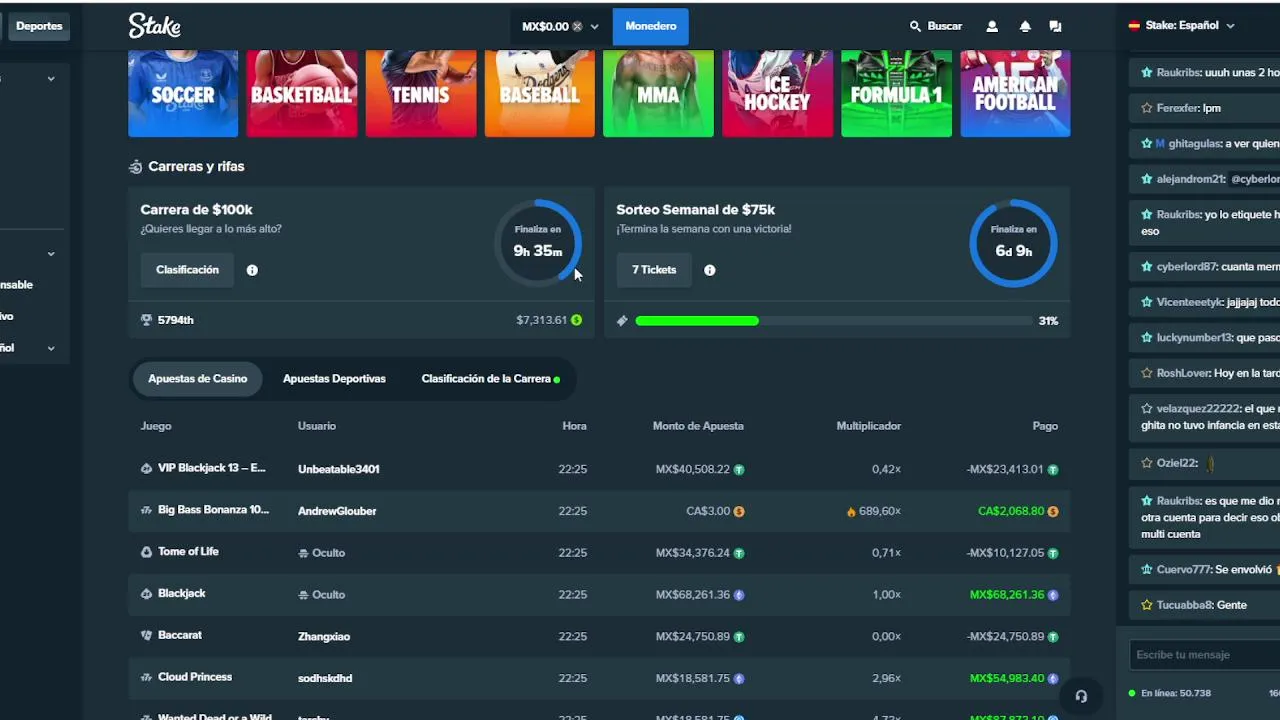Viewport: 1280px width, 720px height.
Task: Click the game icon for Tome of Life
Action: (x=146, y=552)
